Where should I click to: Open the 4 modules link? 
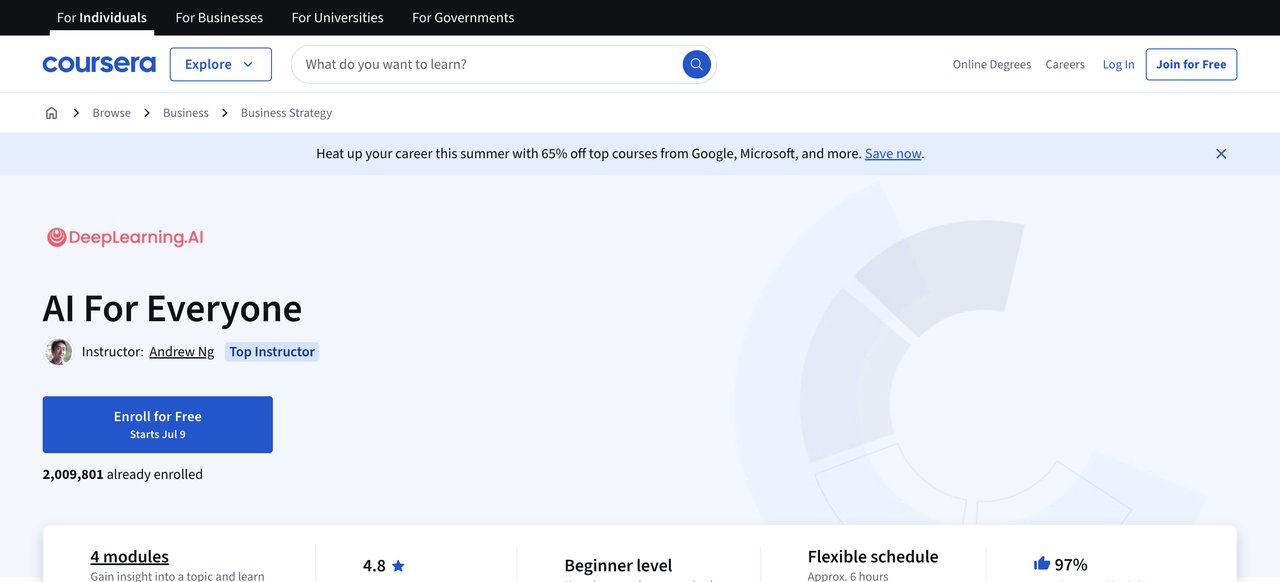129,557
